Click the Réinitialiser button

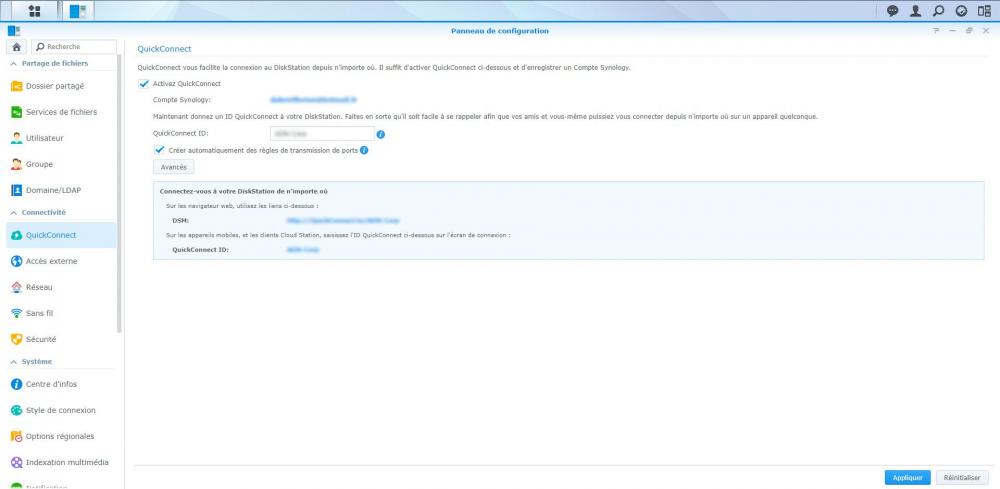coord(962,478)
